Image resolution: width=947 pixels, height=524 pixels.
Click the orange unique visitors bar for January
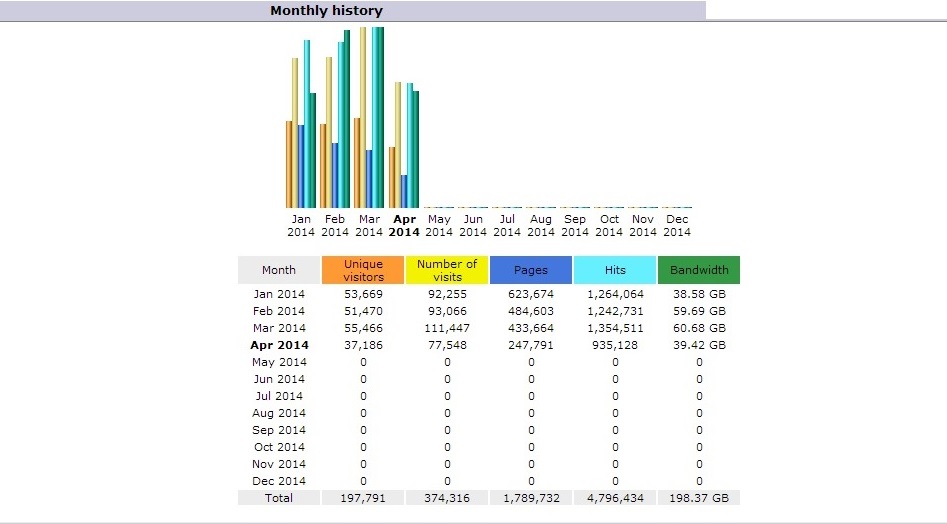point(289,164)
